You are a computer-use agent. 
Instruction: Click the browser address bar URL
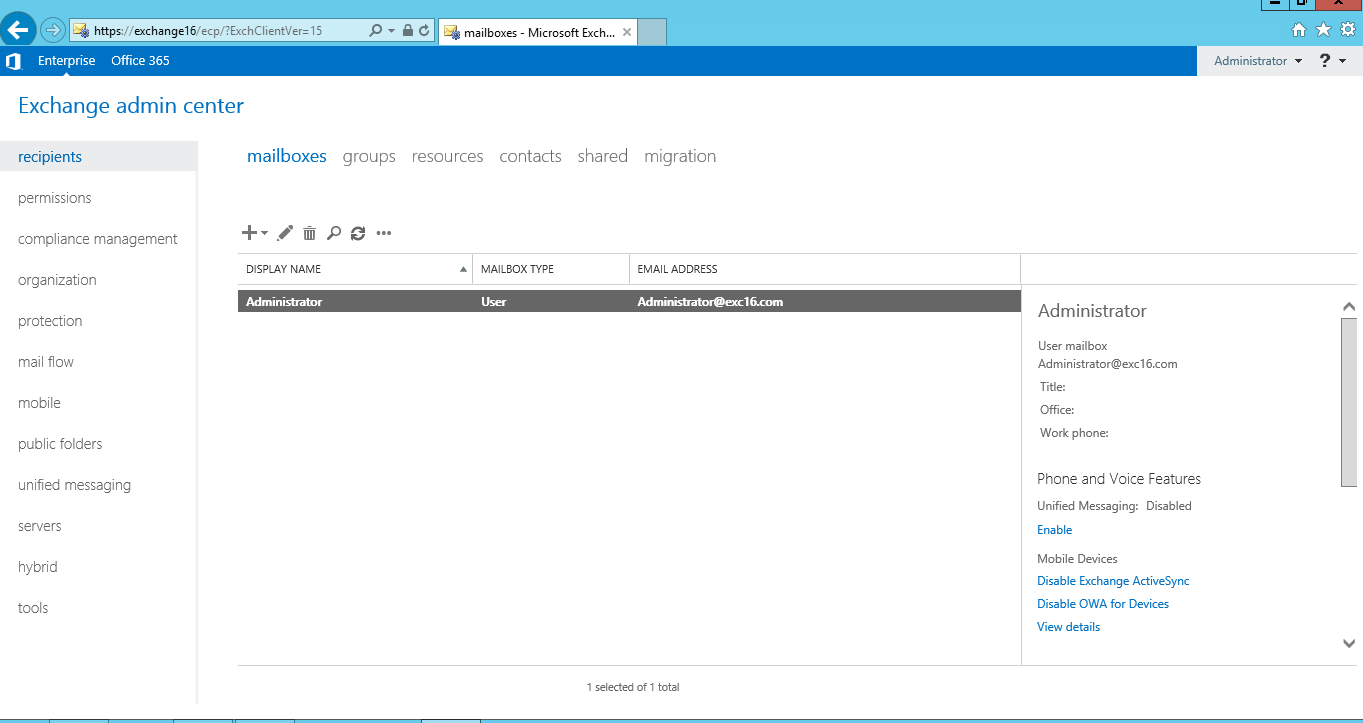coord(208,31)
